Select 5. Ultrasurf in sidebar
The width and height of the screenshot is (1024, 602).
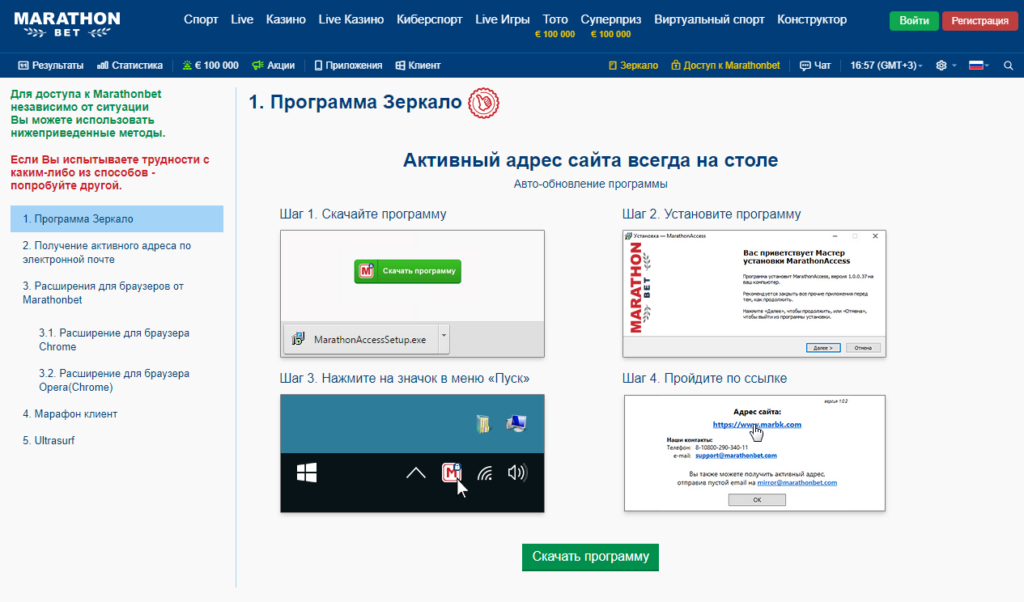pyautogui.click(x=48, y=441)
